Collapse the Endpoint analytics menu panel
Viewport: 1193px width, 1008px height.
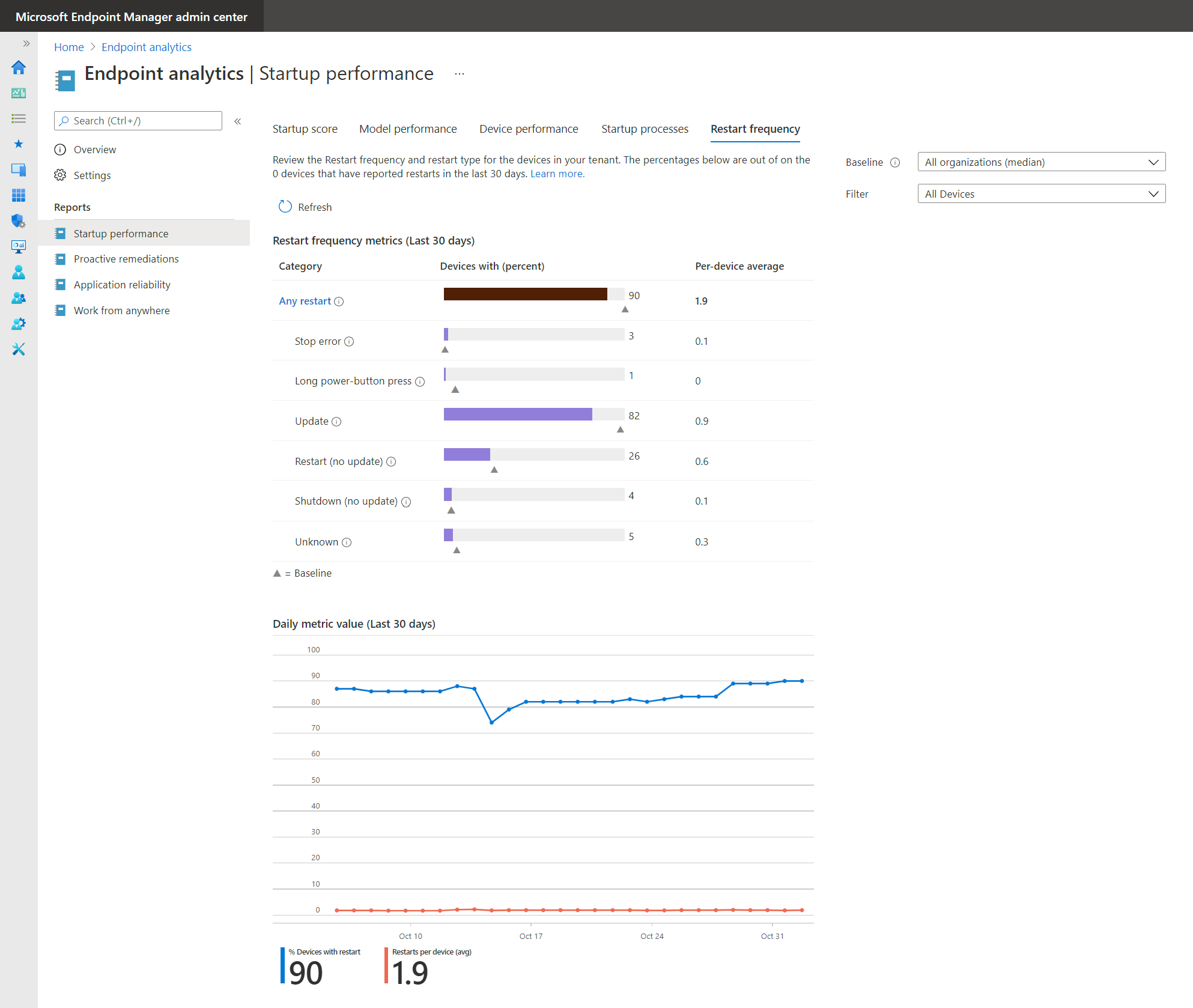click(x=238, y=121)
